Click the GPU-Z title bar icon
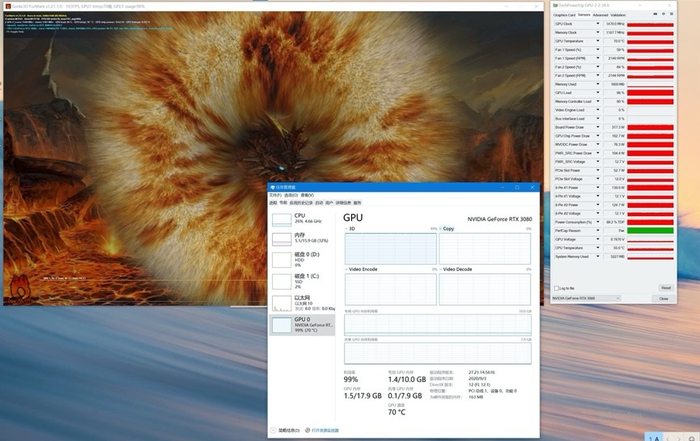This screenshot has width=700, height=441. click(553, 5)
